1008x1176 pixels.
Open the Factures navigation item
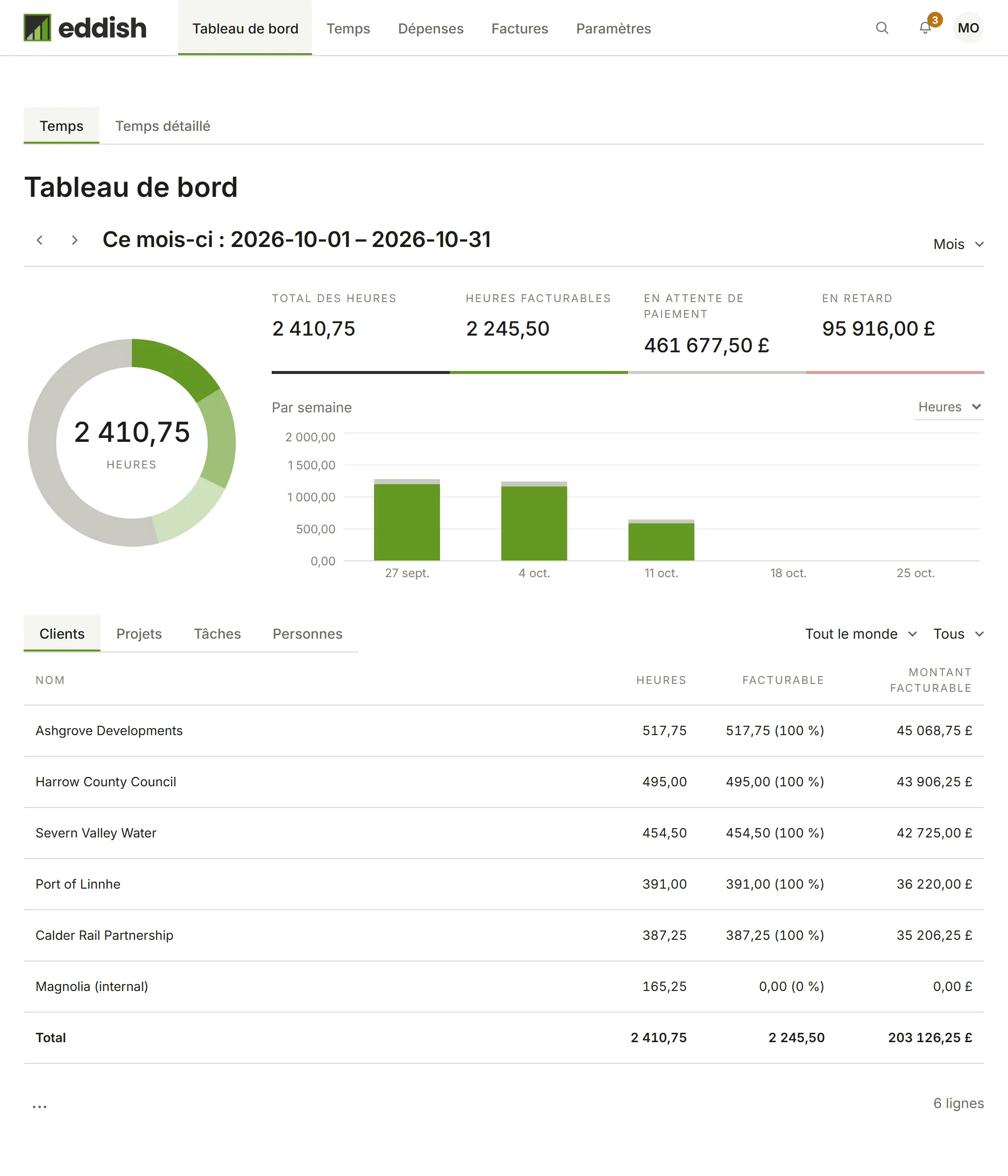point(520,29)
